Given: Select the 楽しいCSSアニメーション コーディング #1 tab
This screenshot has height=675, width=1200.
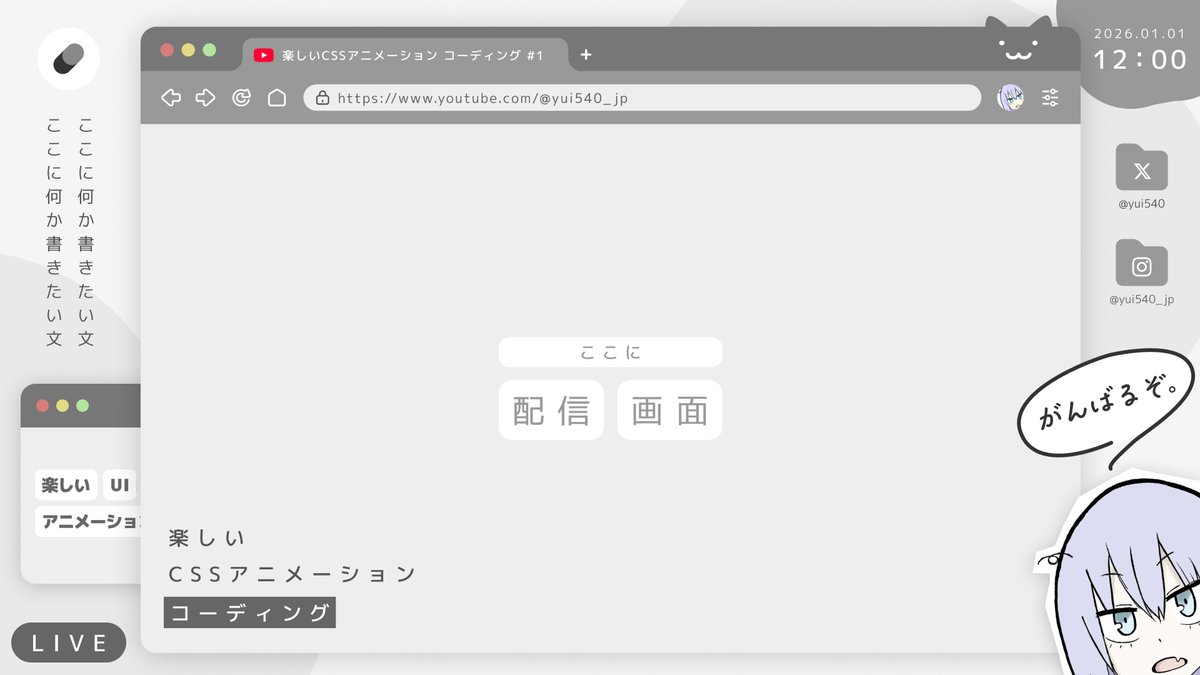Looking at the screenshot, I should pos(405,55).
